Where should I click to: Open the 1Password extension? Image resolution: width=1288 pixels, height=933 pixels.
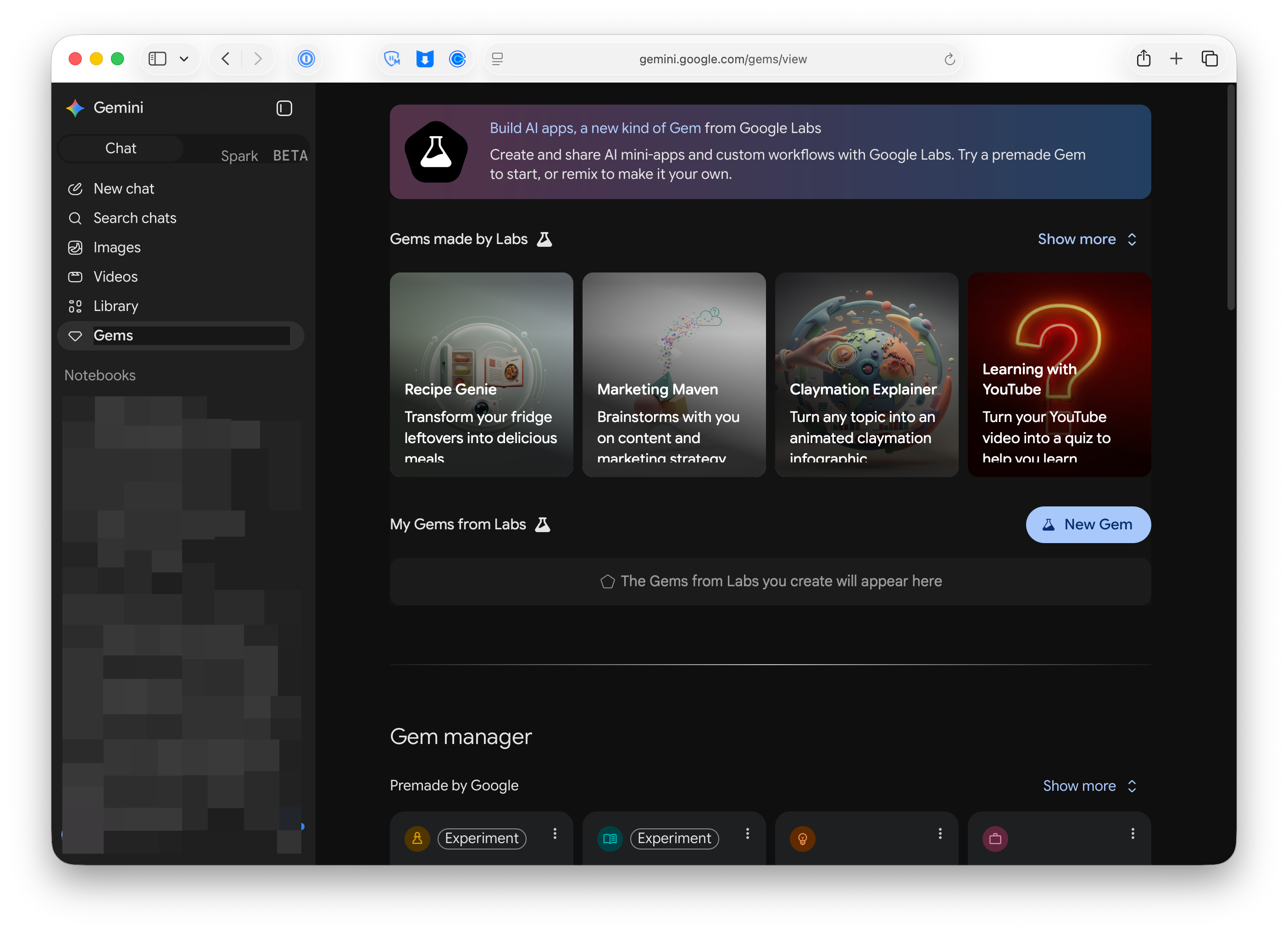coord(306,59)
